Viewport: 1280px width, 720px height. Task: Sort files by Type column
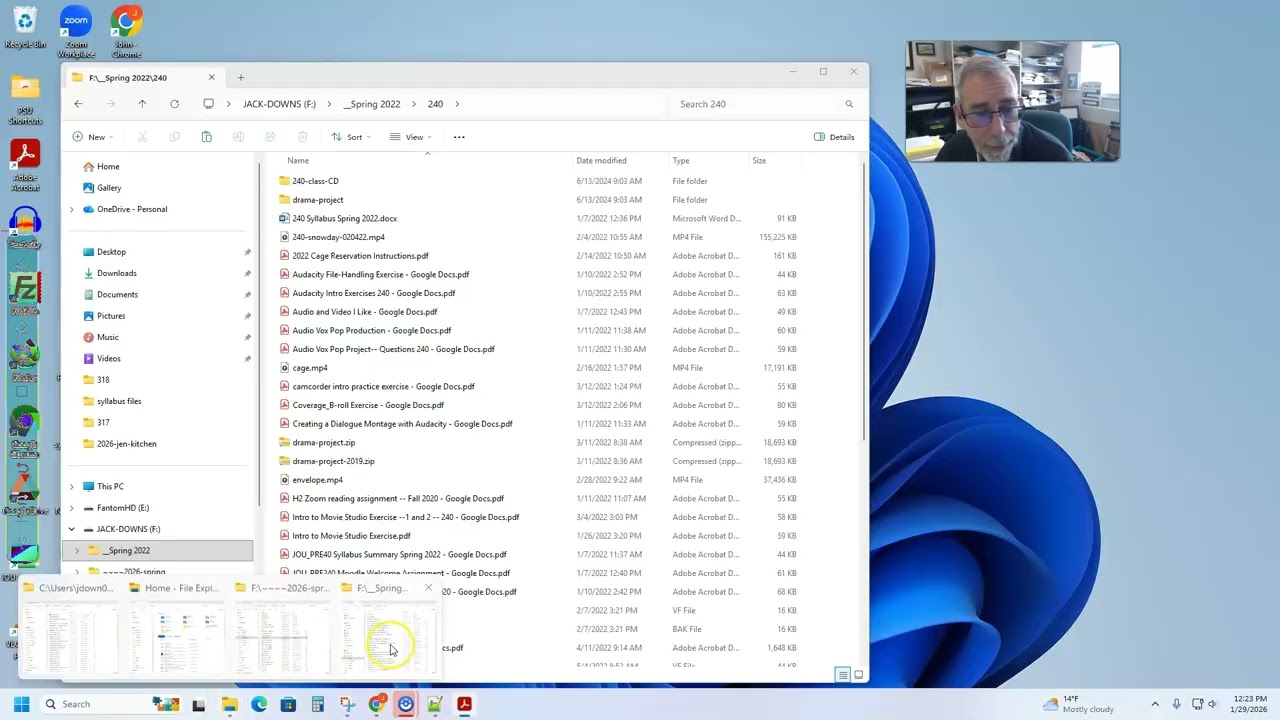click(x=681, y=160)
